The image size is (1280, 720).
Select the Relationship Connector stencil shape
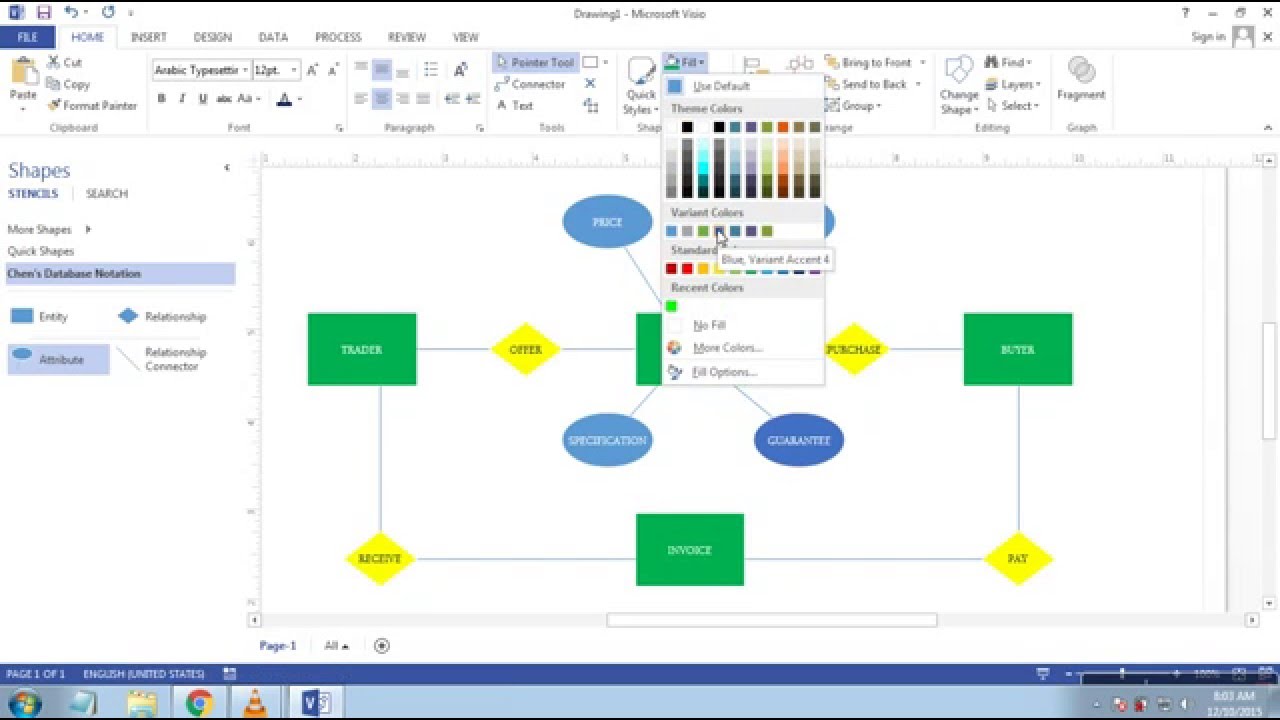point(162,359)
